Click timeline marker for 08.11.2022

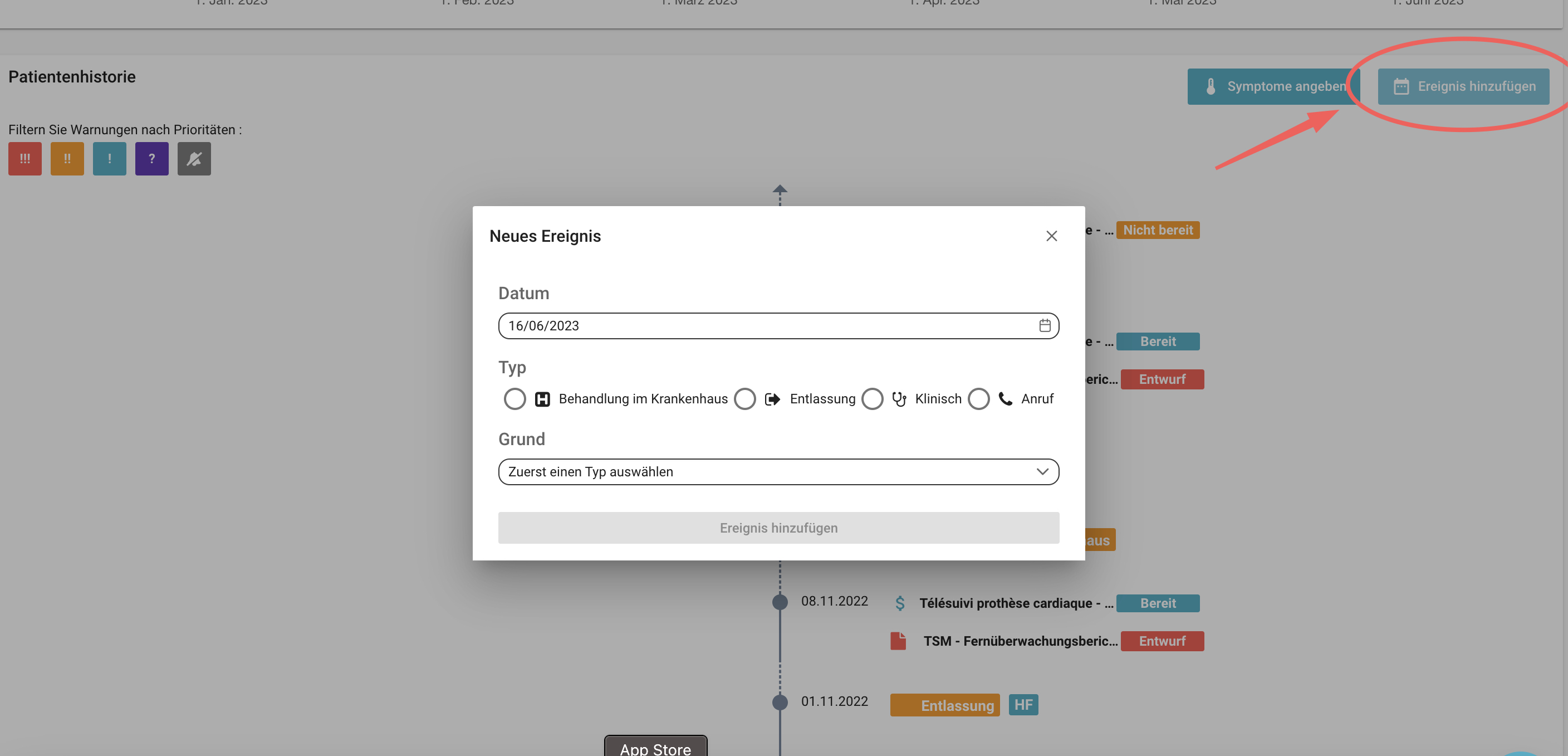click(780, 602)
